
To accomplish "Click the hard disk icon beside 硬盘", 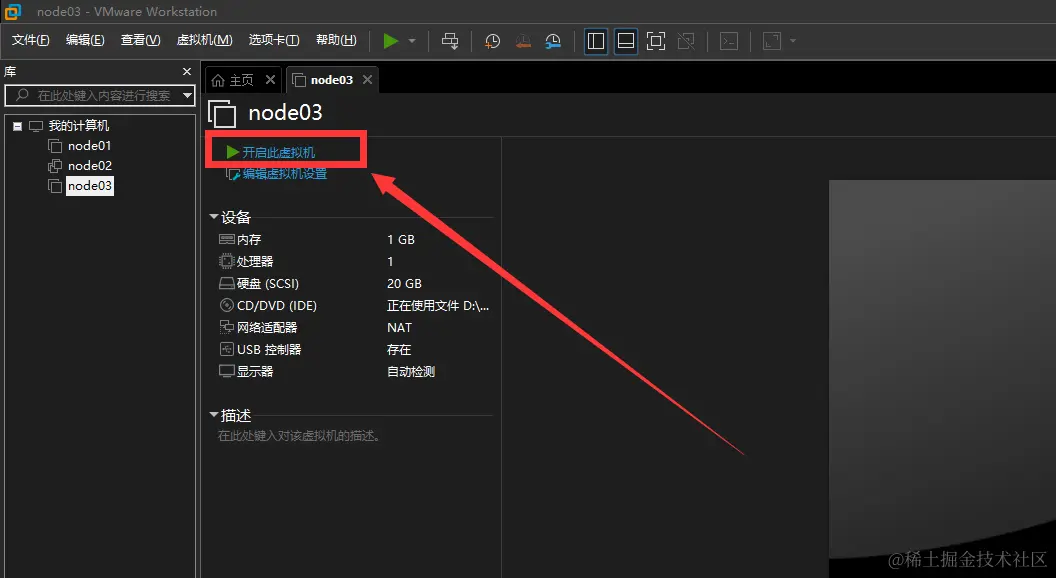I will click(227, 284).
